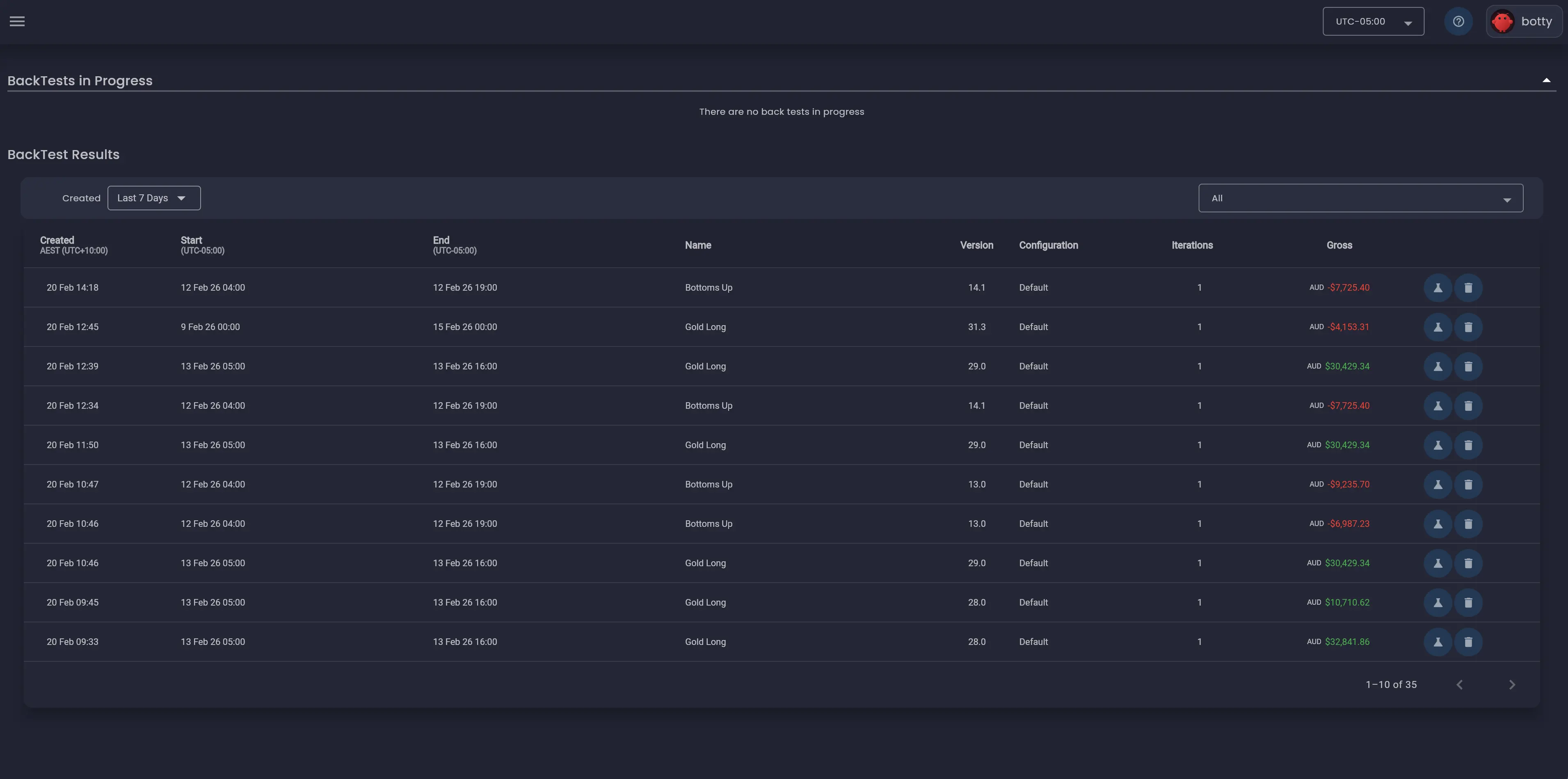Delete the Bottoms Up result created 20 Feb 10:47
The image size is (1568, 779).
click(1468, 484)
